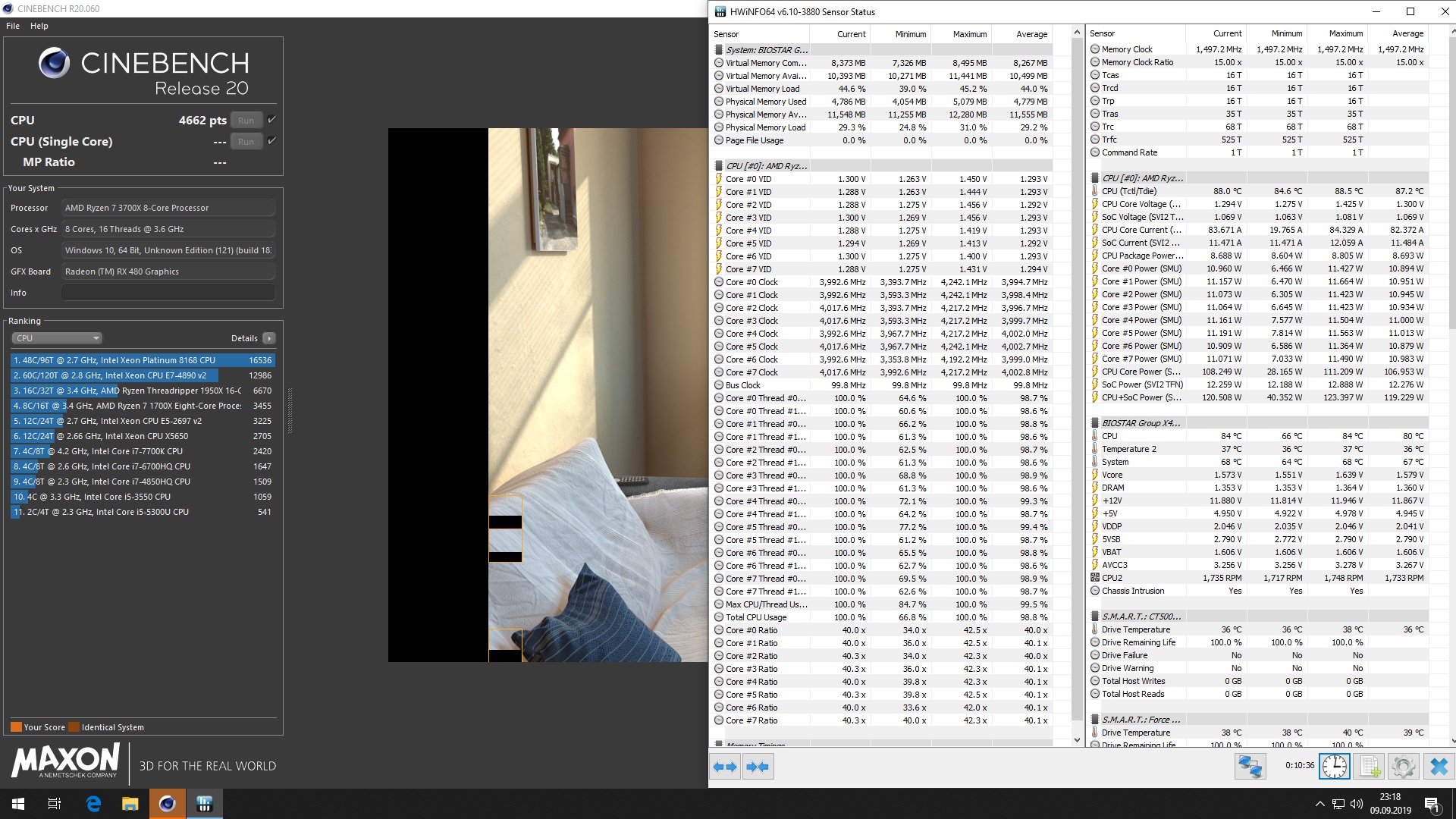Screen dimensions: 1456x819
Task: Click the Drive Temperature thermometer icon under CT500
Action: pyautogui.click(x=1095, y=629)
